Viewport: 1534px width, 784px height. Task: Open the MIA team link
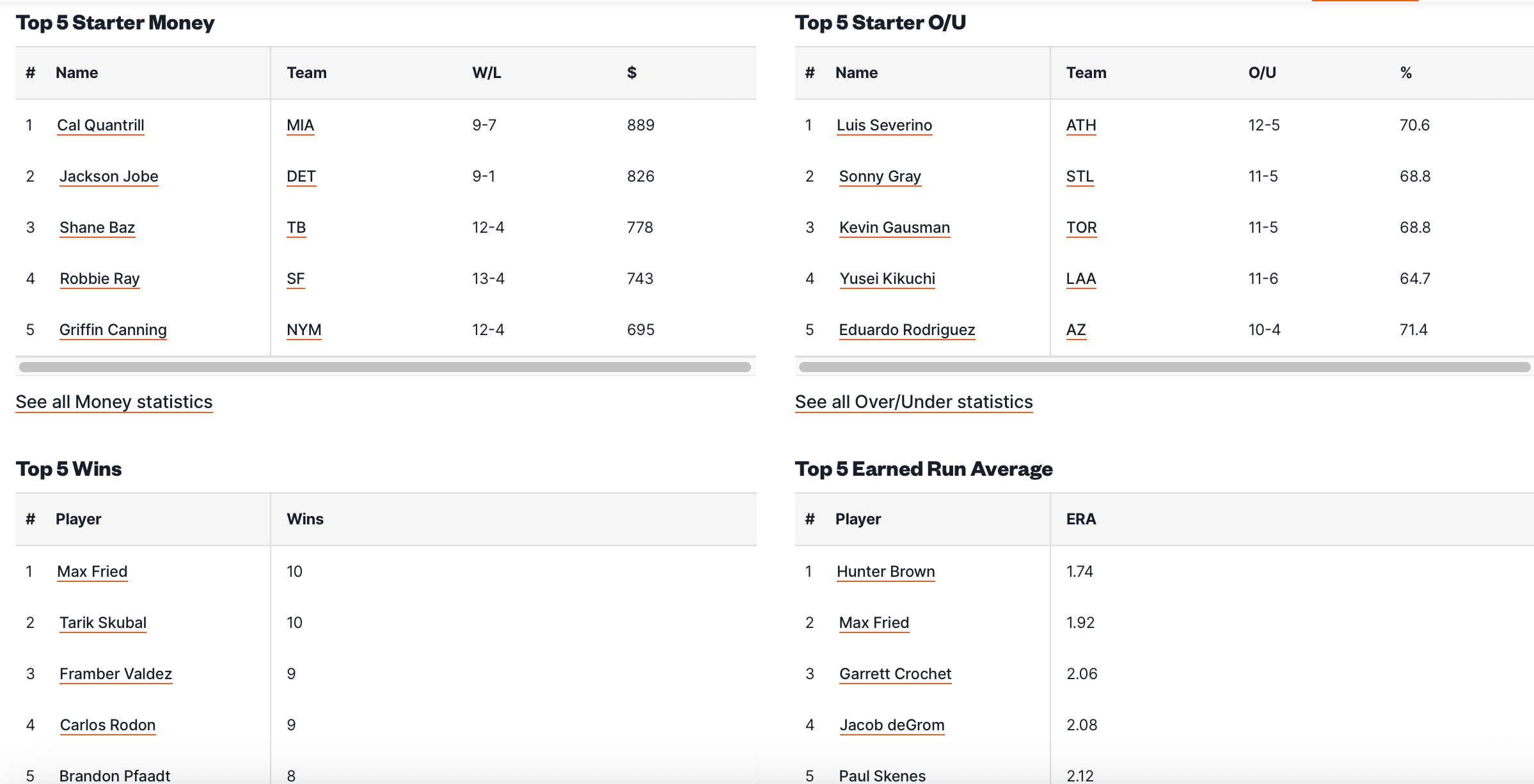(300, 125)
